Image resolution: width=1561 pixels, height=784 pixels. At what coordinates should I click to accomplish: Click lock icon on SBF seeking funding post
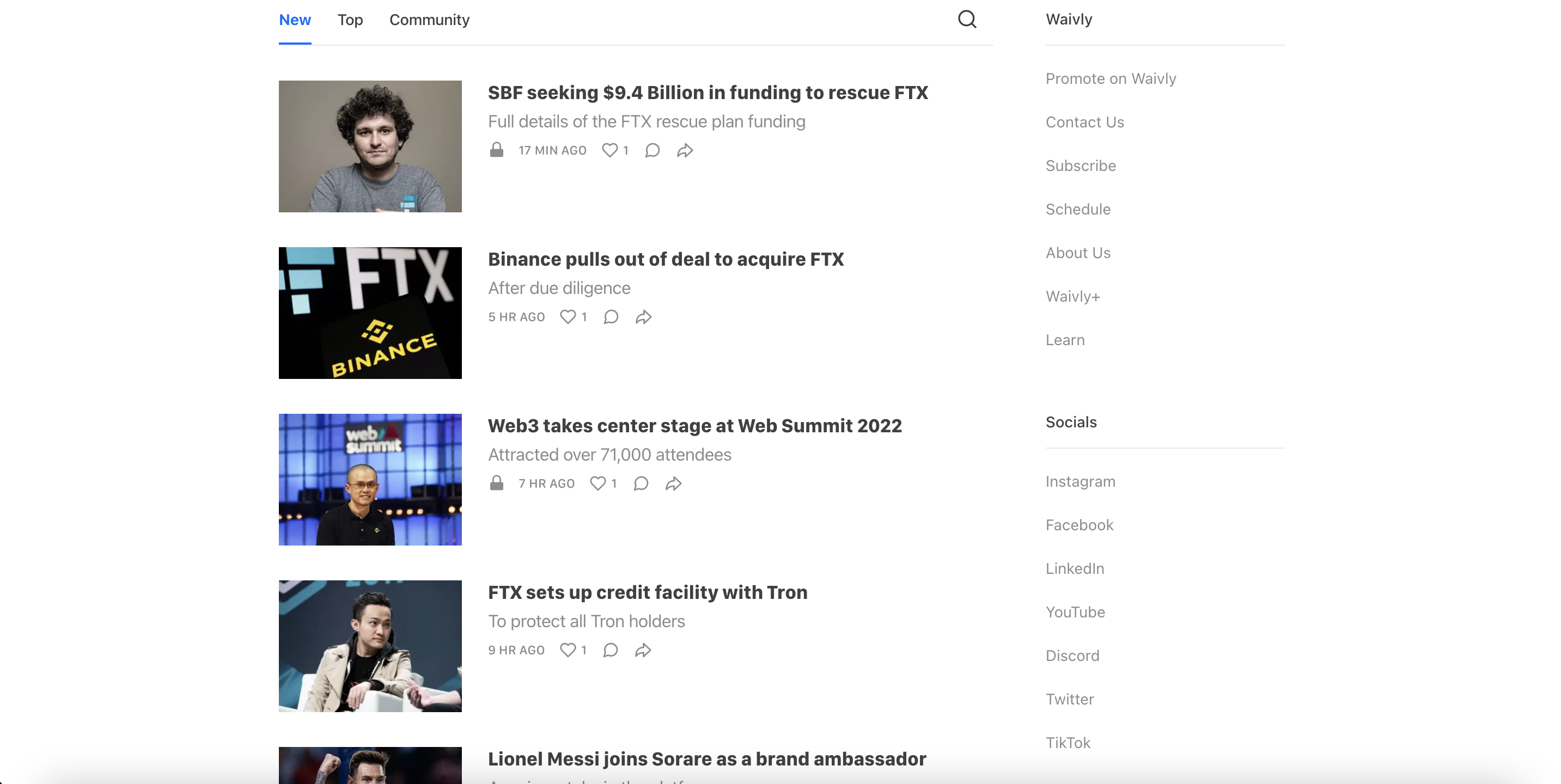point(496,150)
